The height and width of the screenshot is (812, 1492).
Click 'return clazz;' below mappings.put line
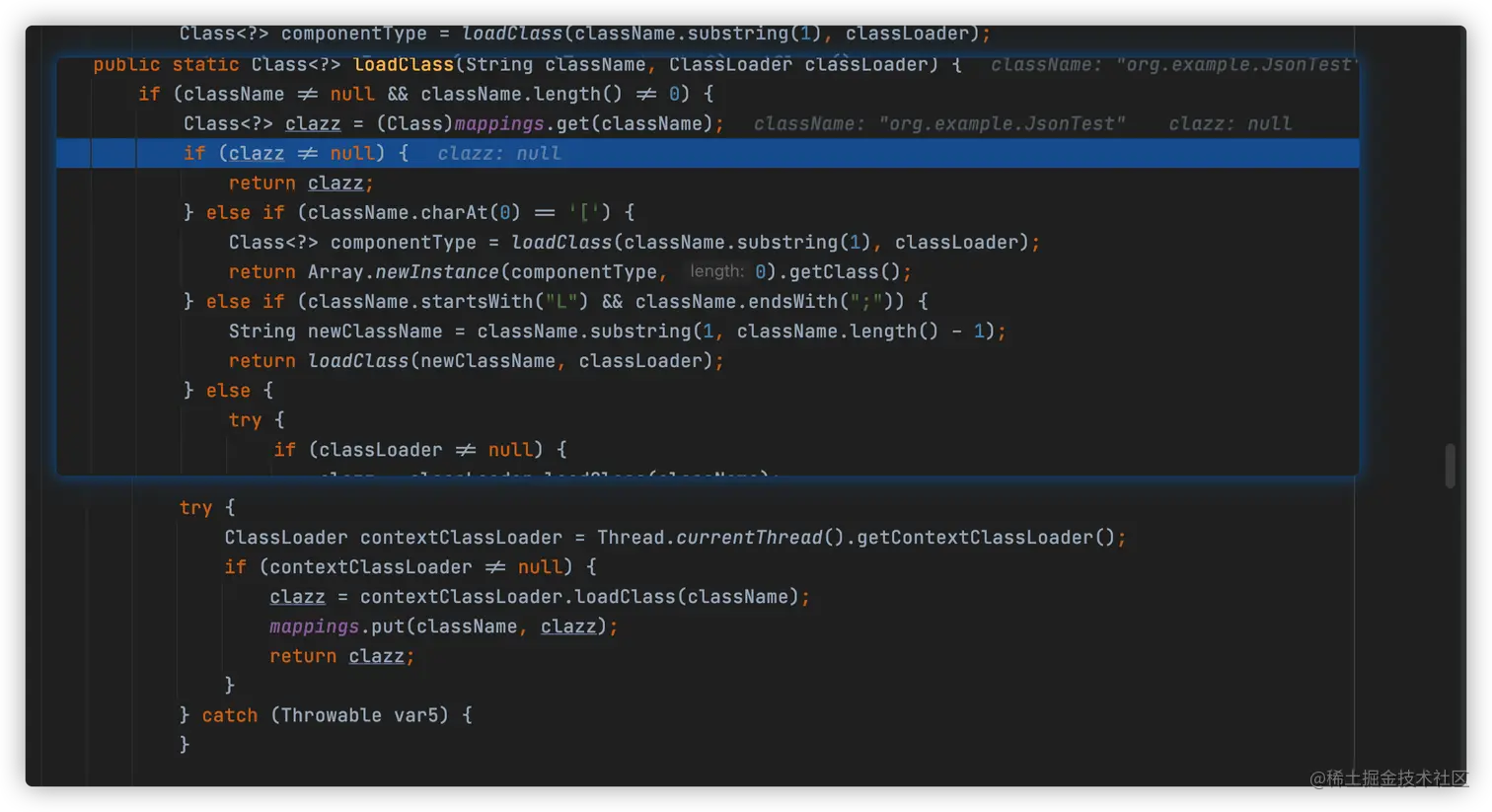coord(342,655)
